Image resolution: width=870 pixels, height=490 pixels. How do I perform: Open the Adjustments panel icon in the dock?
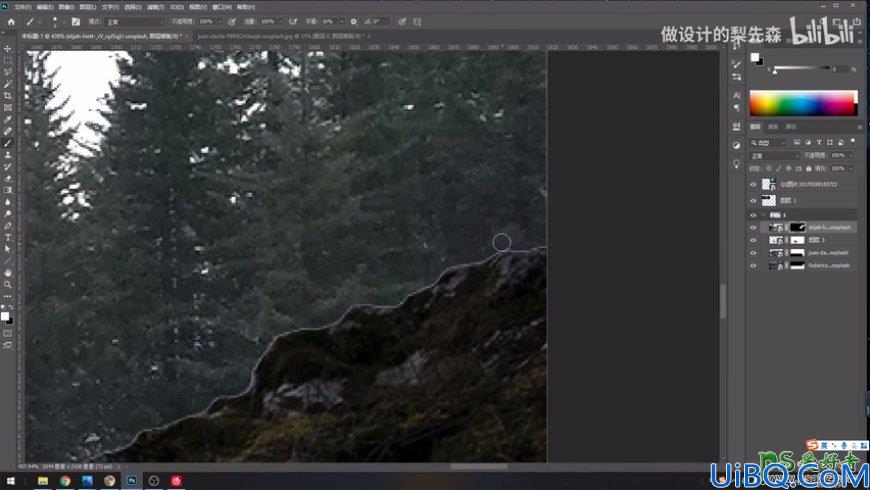click(736, 145)
